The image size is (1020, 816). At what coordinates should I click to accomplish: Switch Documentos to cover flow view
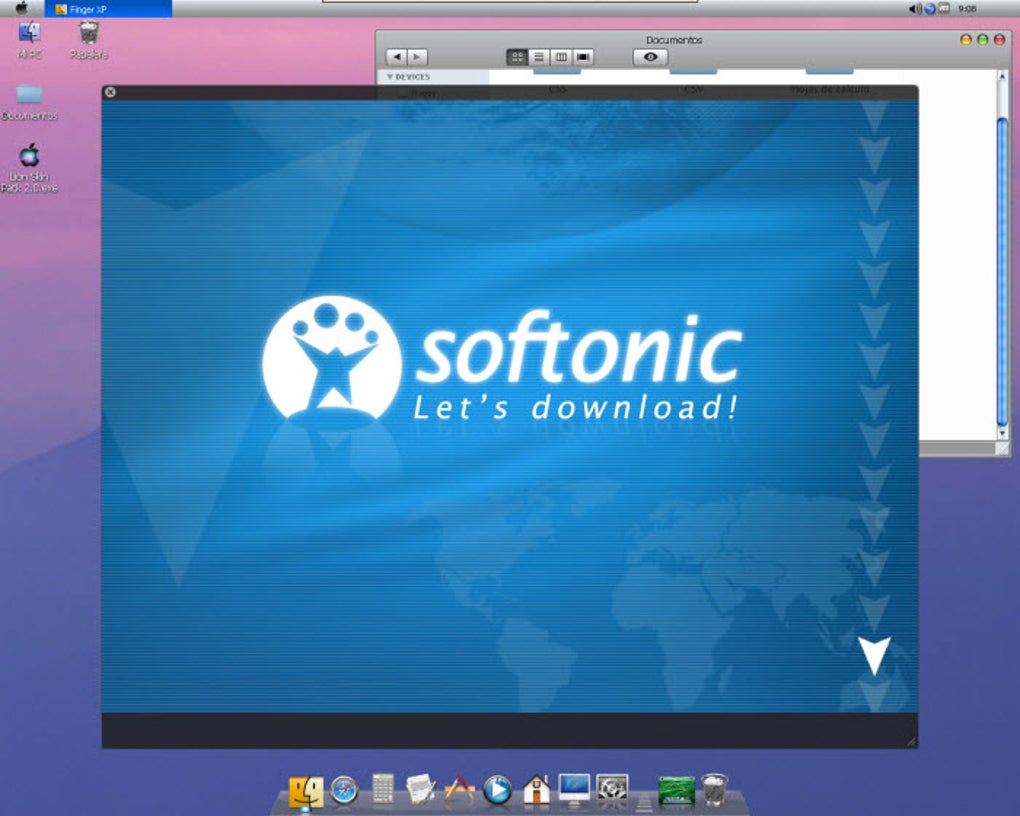click(583, 57)
